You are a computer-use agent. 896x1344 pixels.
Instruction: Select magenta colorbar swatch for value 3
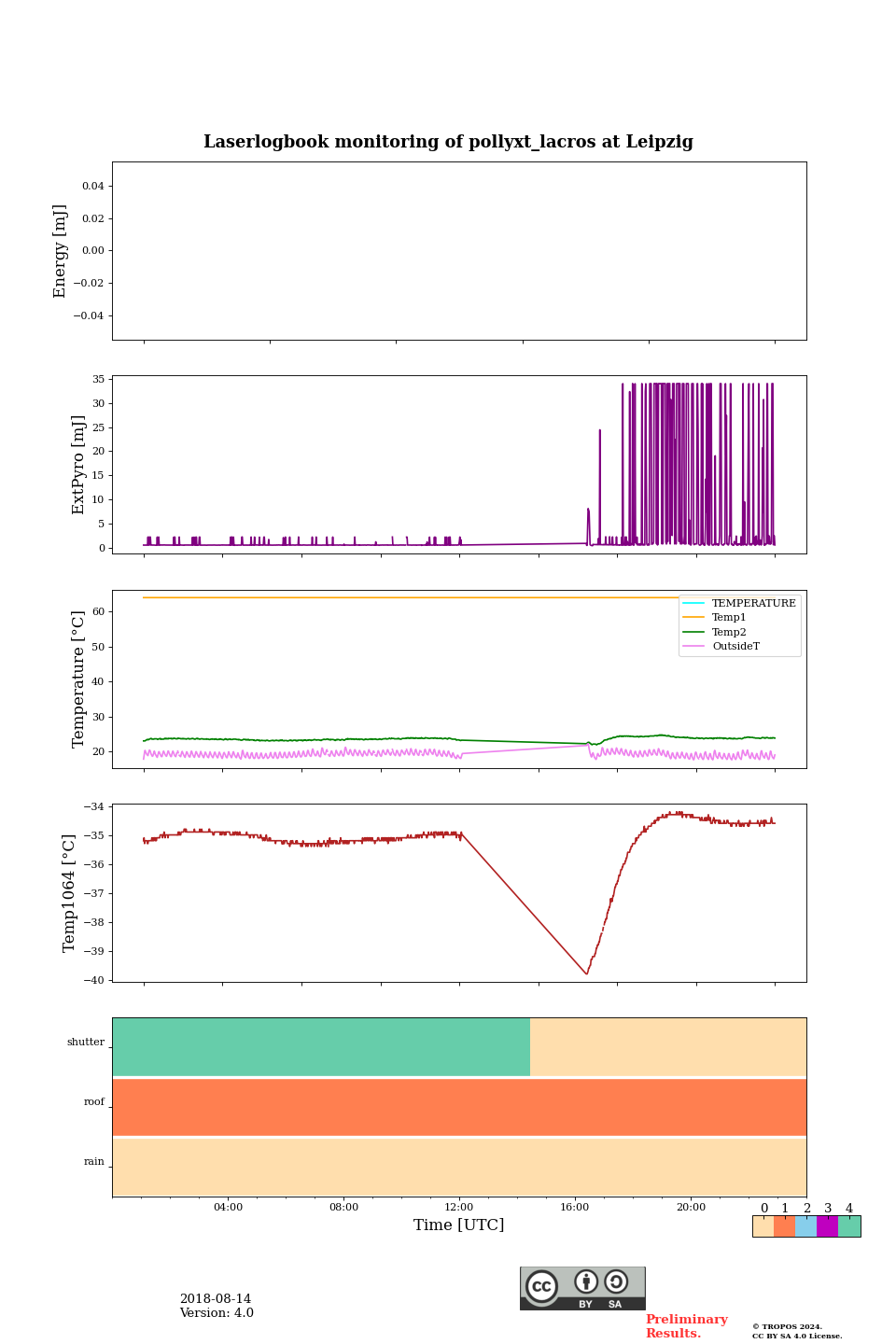pos(827,1226)
